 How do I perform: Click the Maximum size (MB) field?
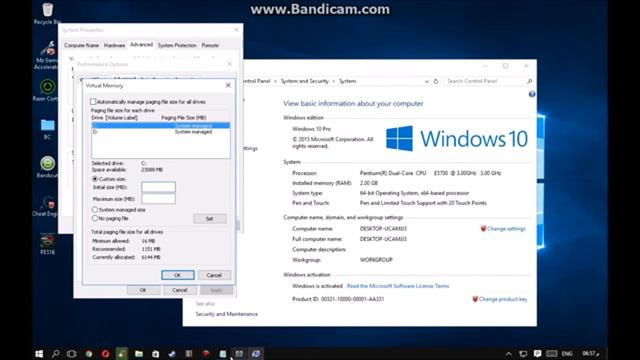(x=158, y=199)
